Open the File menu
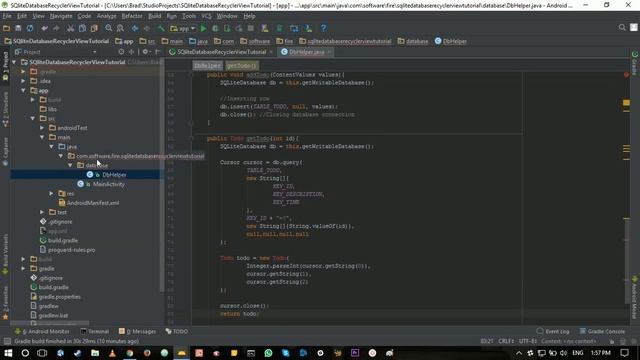Viewport: 640px width, 360px height. (x=7, y=16)
